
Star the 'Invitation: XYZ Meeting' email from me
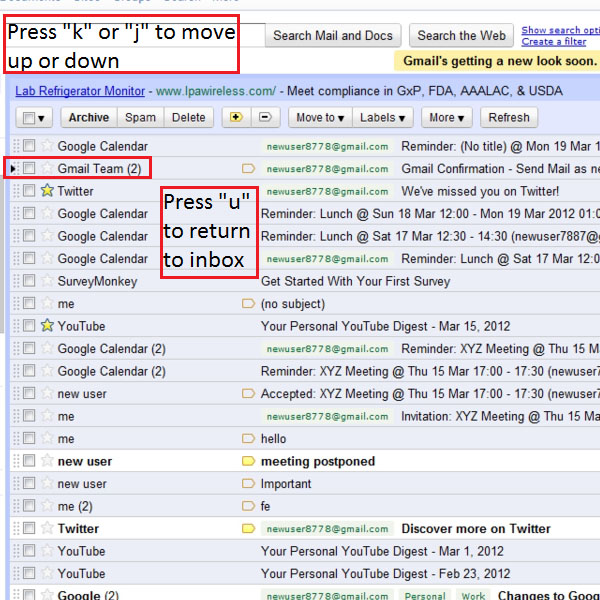47,416
